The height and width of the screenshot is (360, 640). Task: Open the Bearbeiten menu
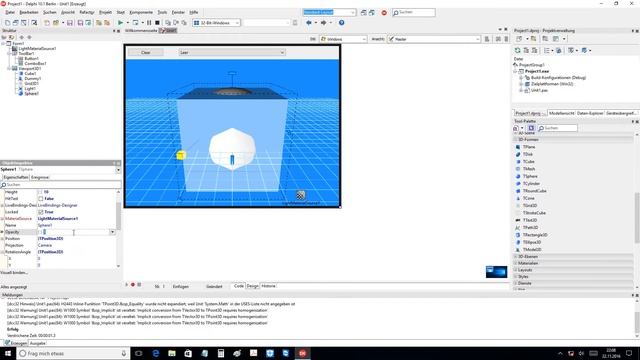pos(29,13)
